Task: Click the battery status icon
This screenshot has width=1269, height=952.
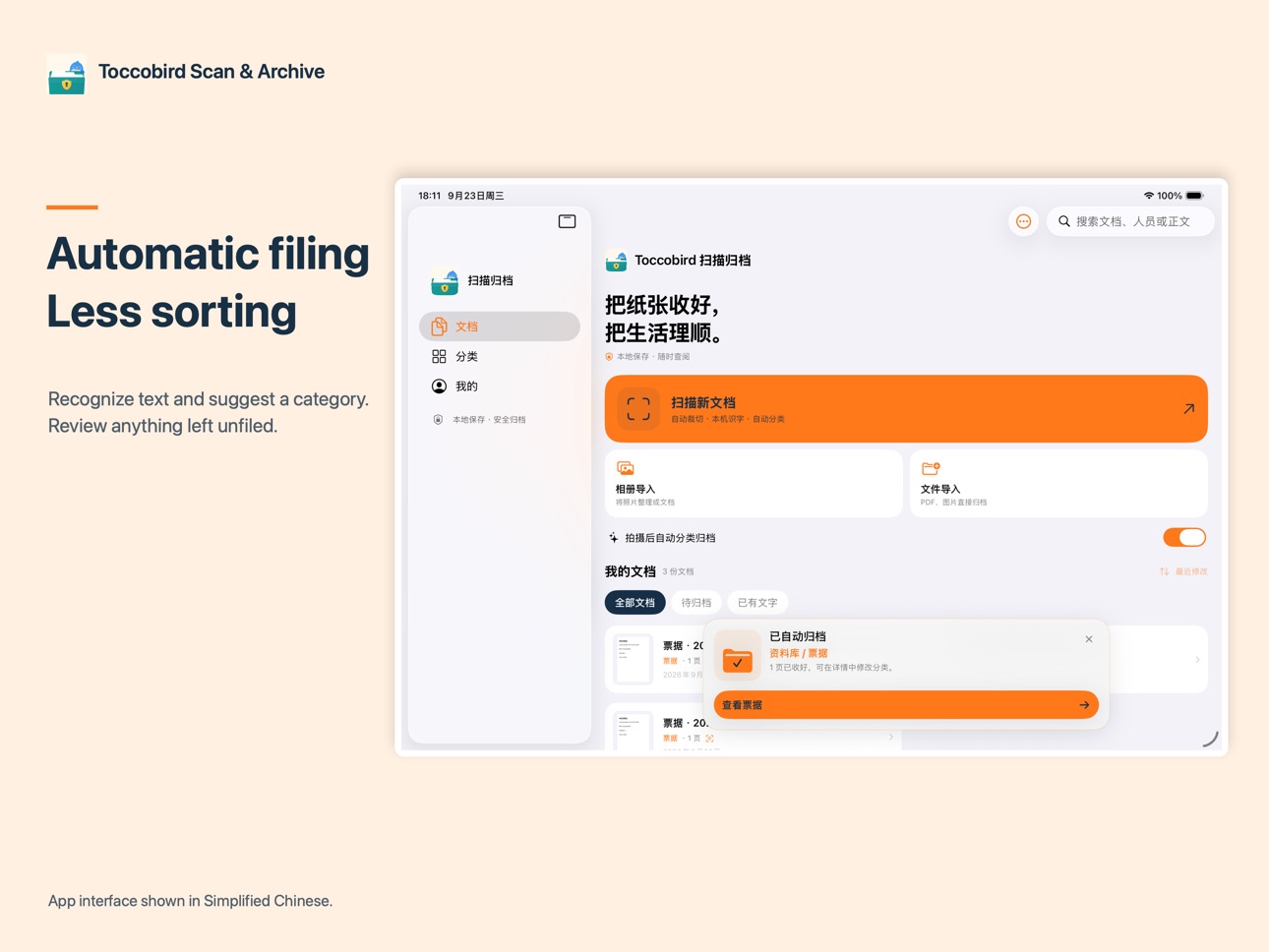Action: (1194, 196)
